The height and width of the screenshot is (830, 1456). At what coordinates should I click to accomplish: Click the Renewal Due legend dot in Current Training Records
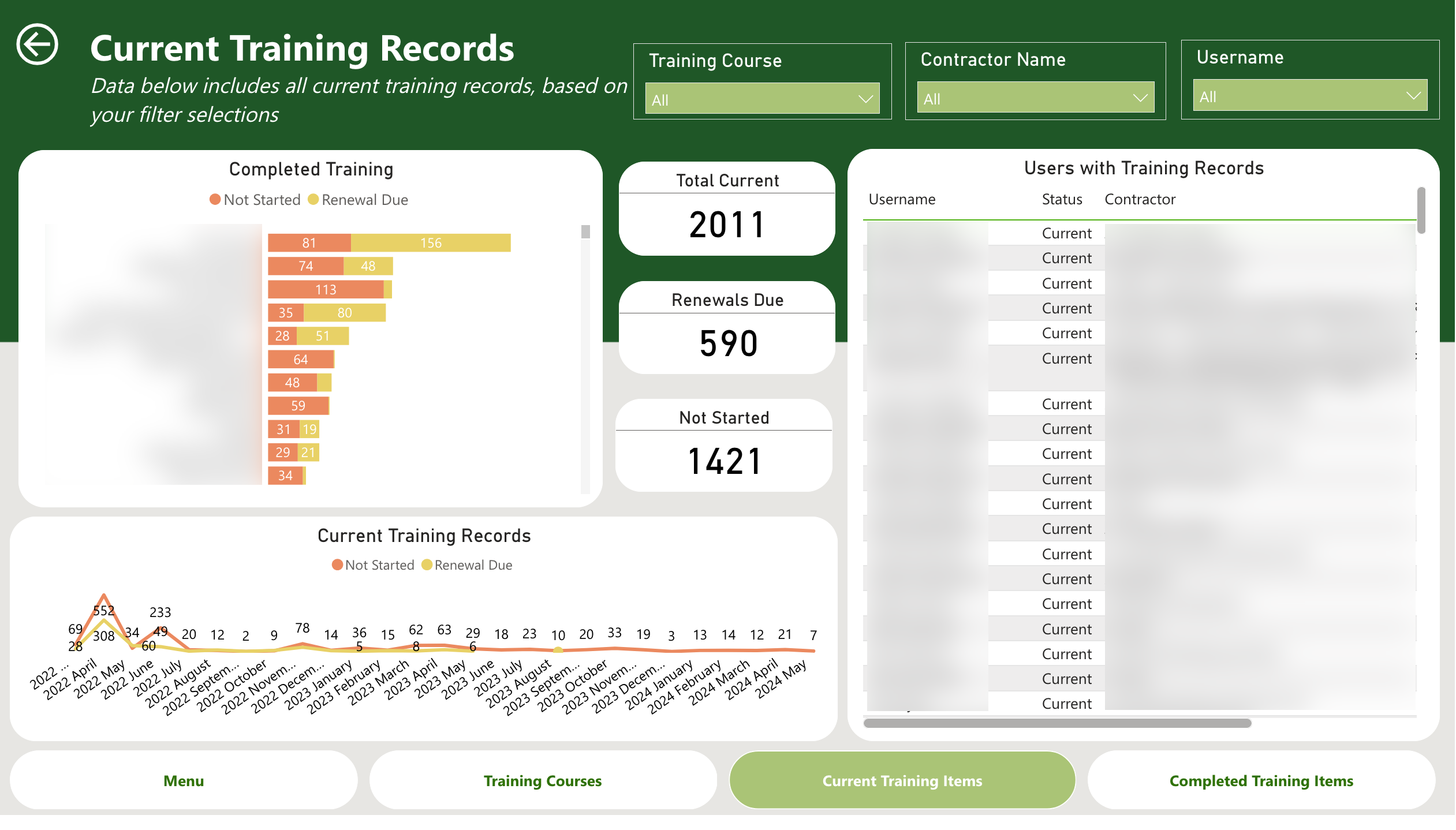(x=427, y=564)
